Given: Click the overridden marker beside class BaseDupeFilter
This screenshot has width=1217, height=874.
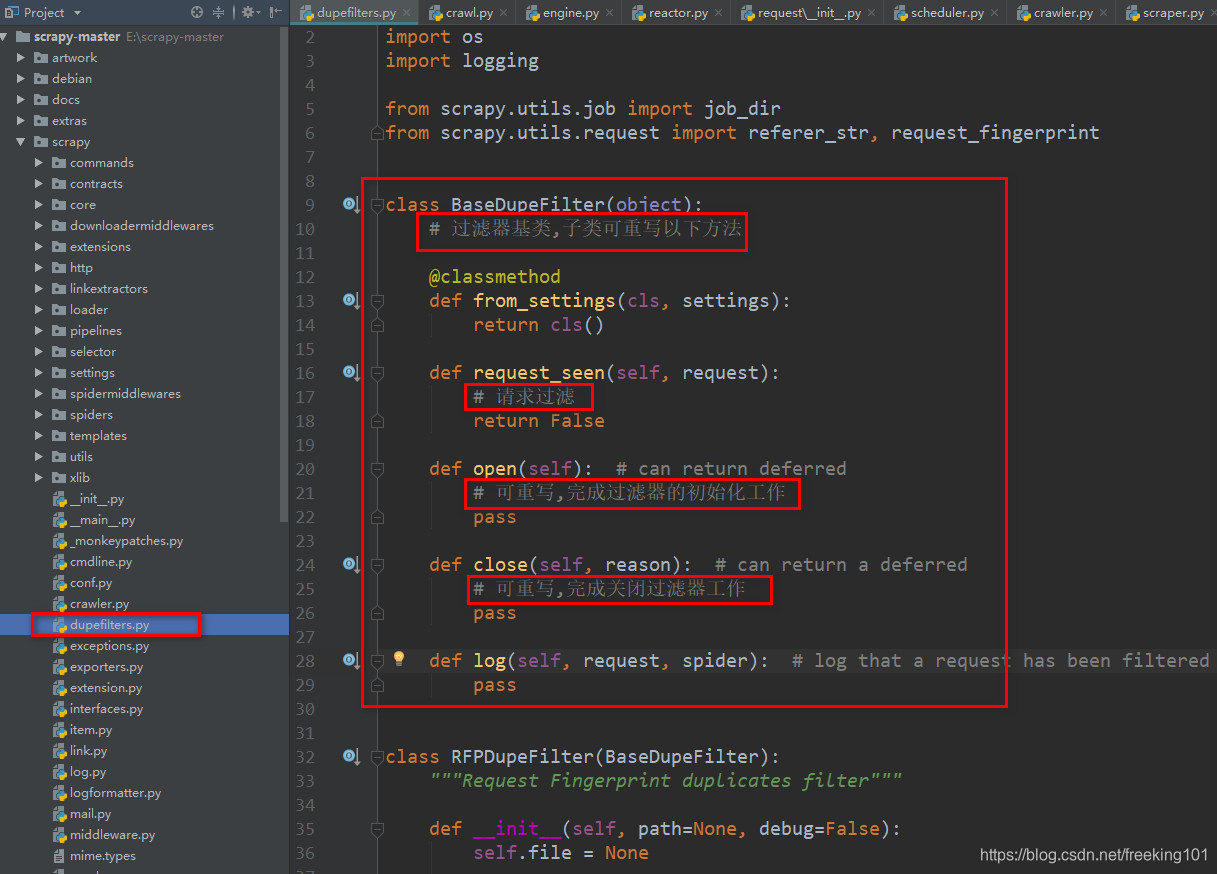Looking at the screenshot, I should [350, 204].
